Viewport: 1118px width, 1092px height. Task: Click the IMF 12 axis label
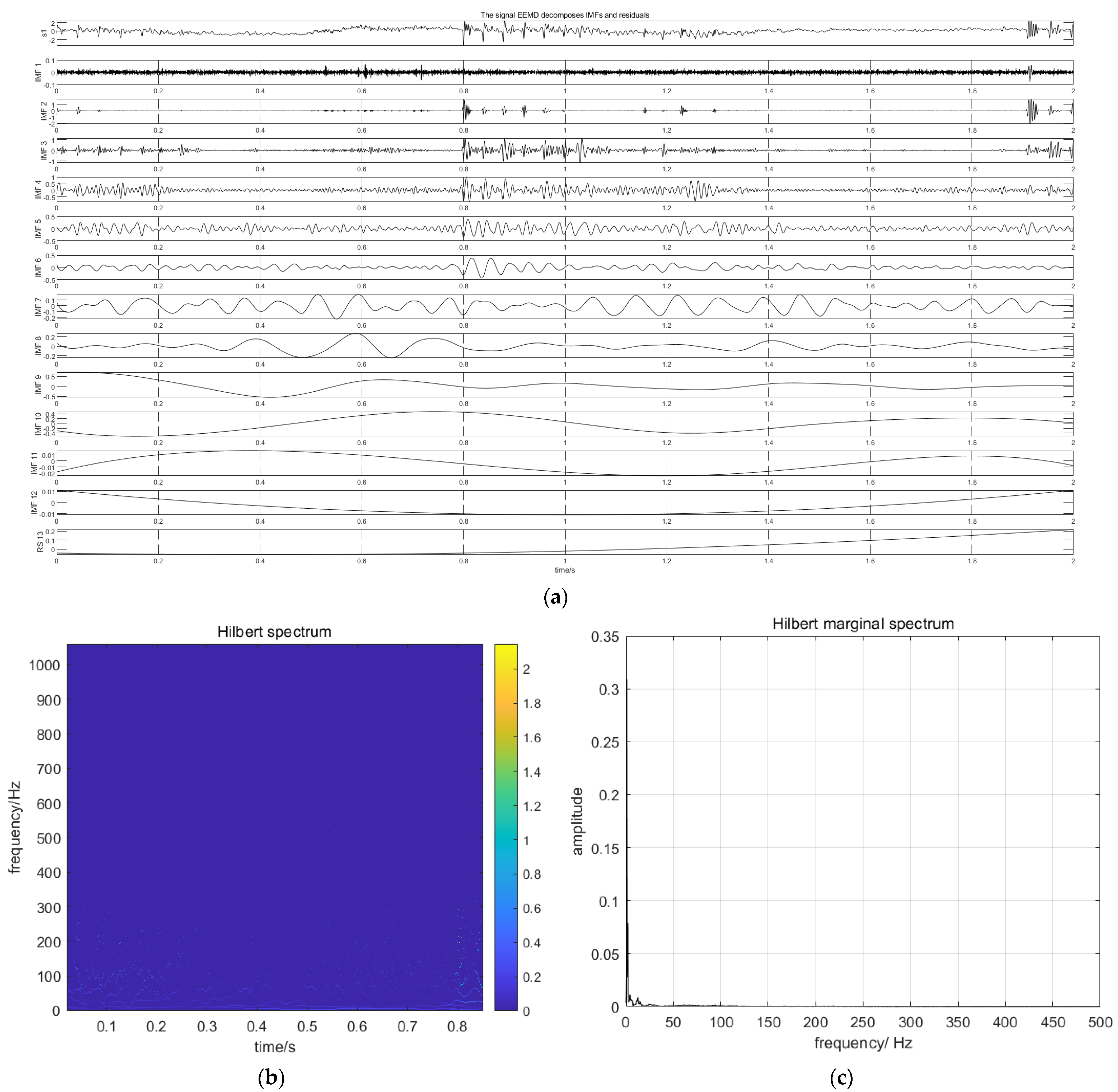pyautogui.click(x=34, y=502)
